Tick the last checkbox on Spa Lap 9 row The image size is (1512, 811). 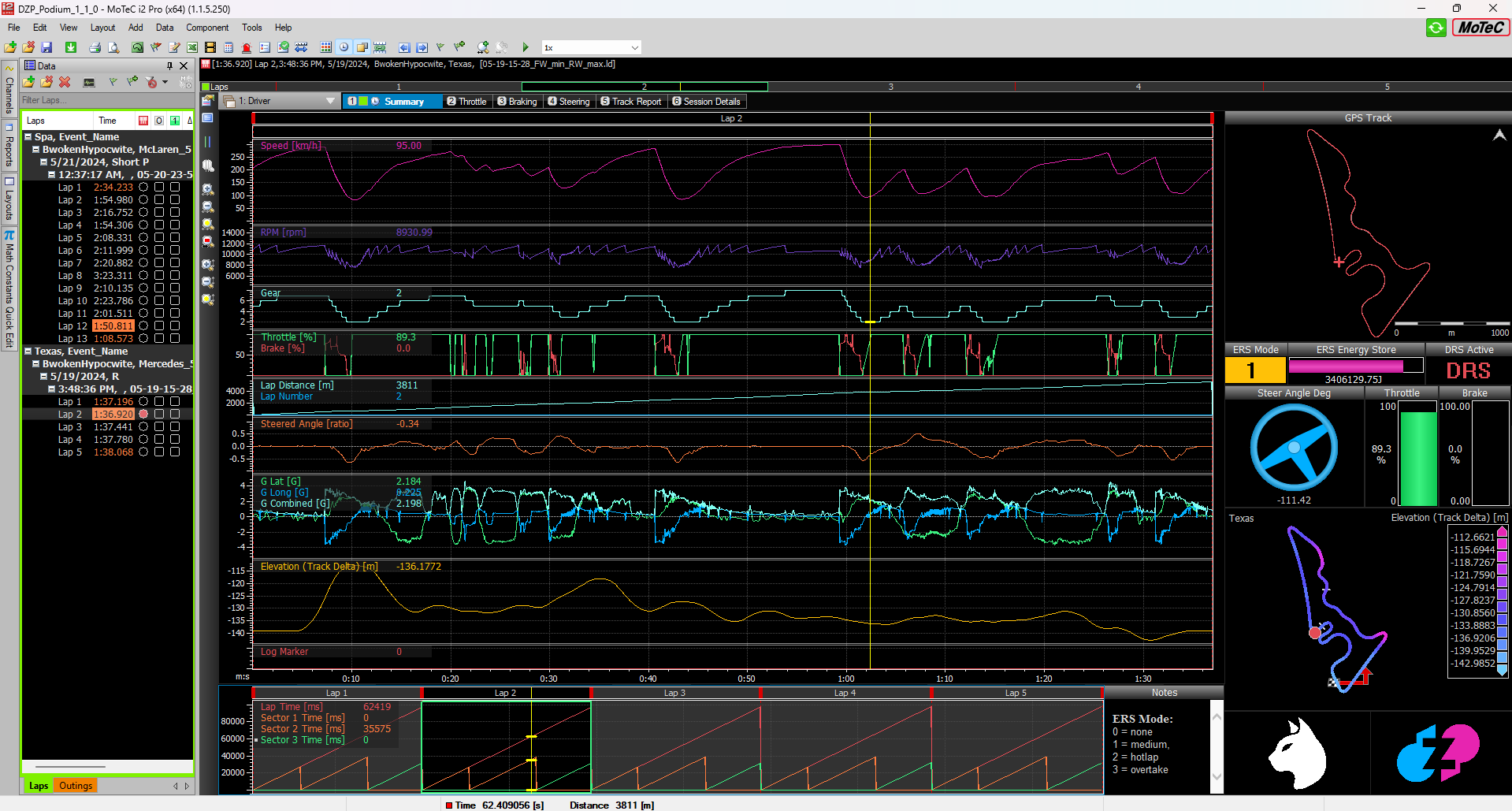coord(175,288)
